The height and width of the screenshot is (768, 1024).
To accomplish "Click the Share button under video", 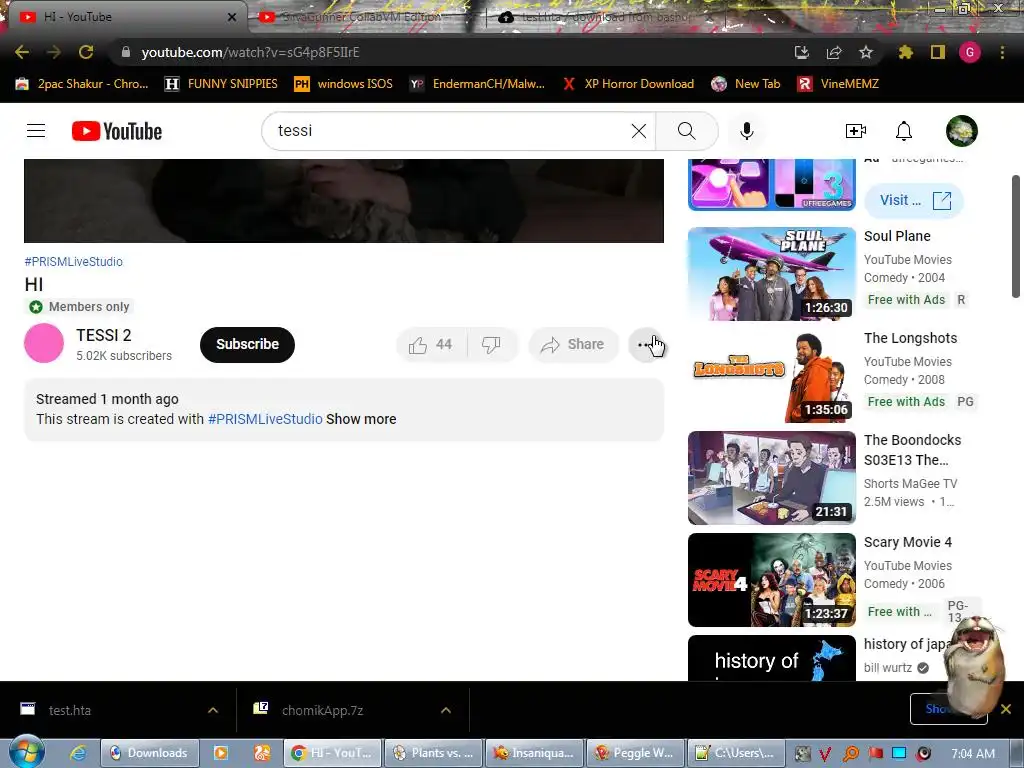I will click(x=573, y=344).
